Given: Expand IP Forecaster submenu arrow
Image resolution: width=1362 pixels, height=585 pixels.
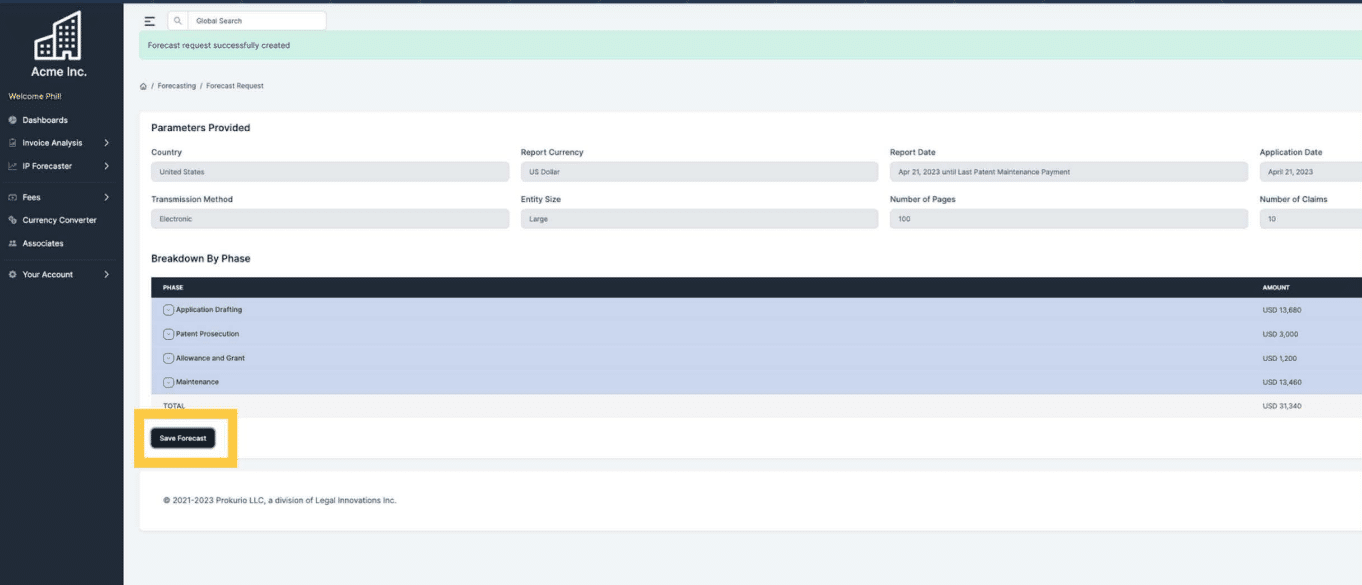Looking at the screenshot, I should coord(106,166).
